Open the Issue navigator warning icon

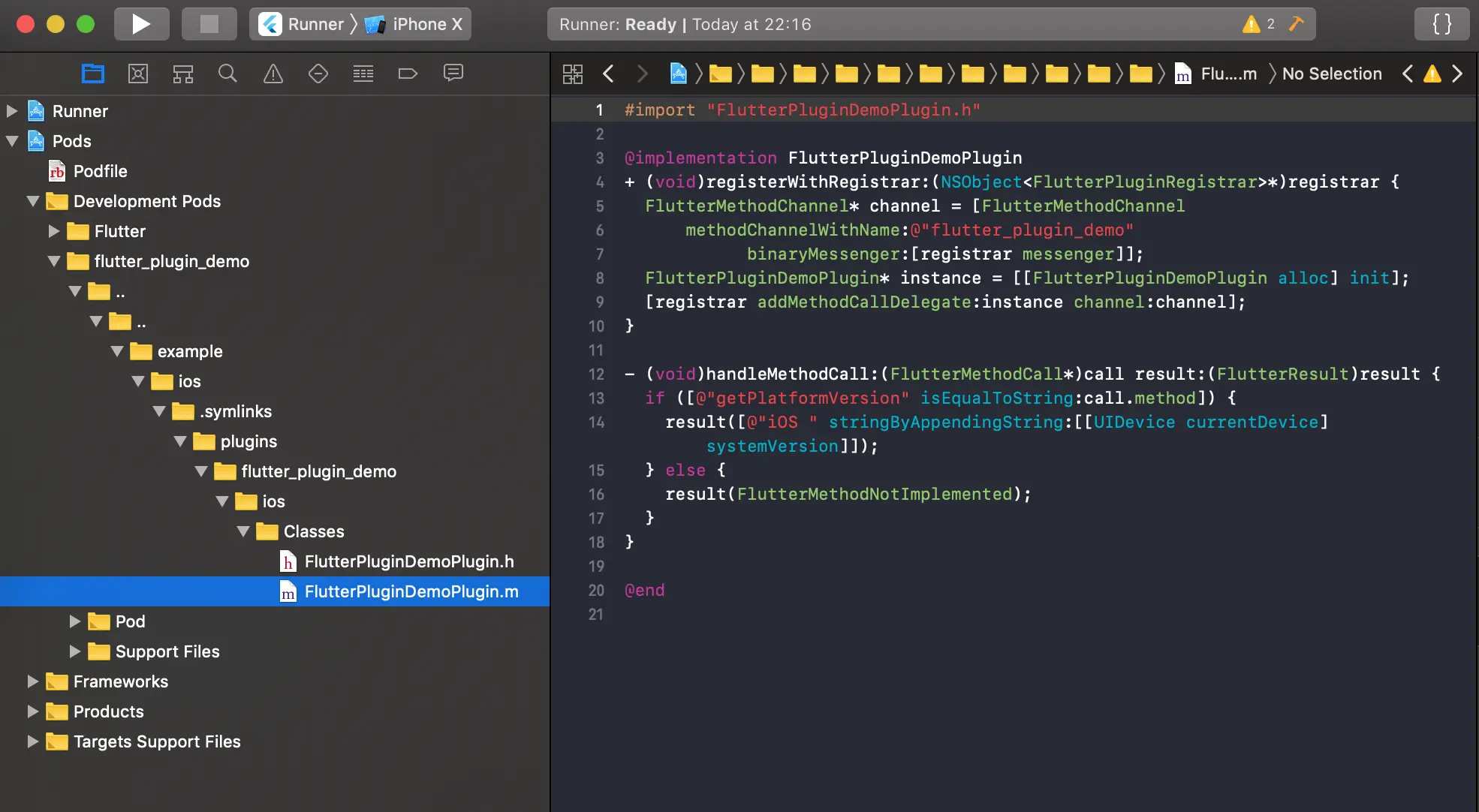click(273, 74)
